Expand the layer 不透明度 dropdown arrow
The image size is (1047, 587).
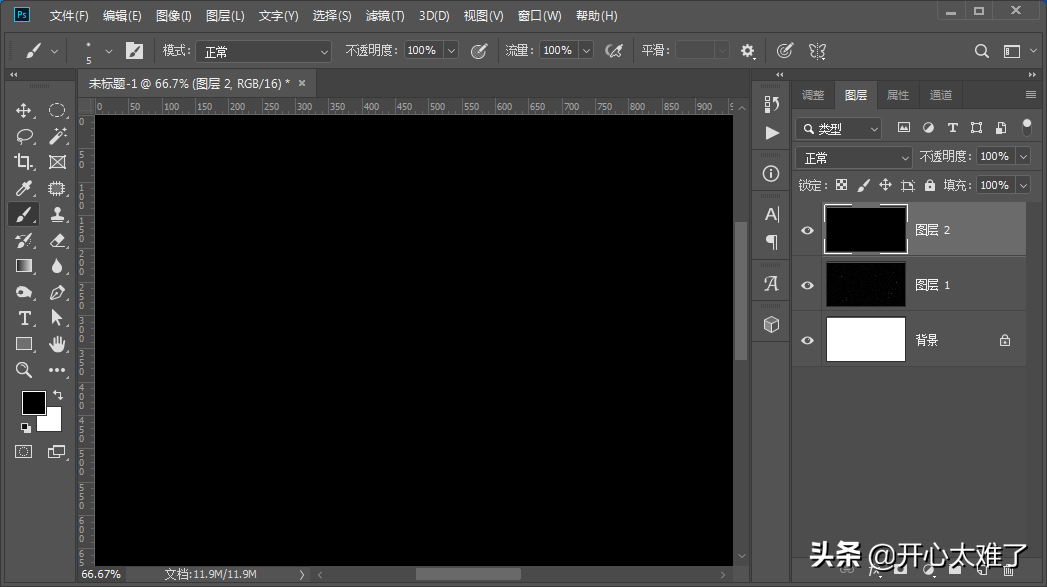(1022, 156)
